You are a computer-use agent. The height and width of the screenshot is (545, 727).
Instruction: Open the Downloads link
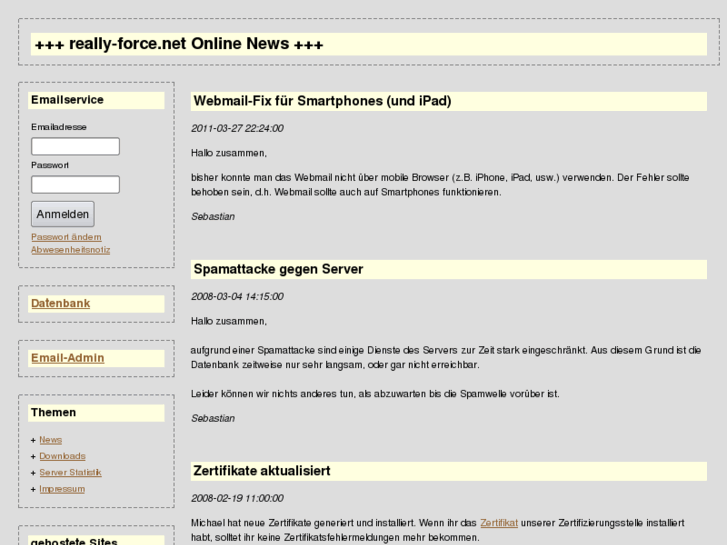click(63, 456)
